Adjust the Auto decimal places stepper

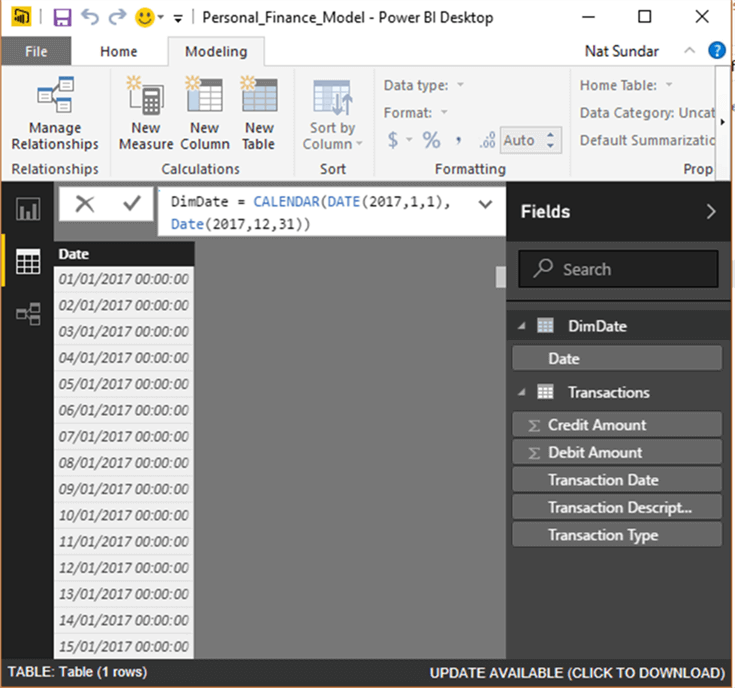coord(553,141)
